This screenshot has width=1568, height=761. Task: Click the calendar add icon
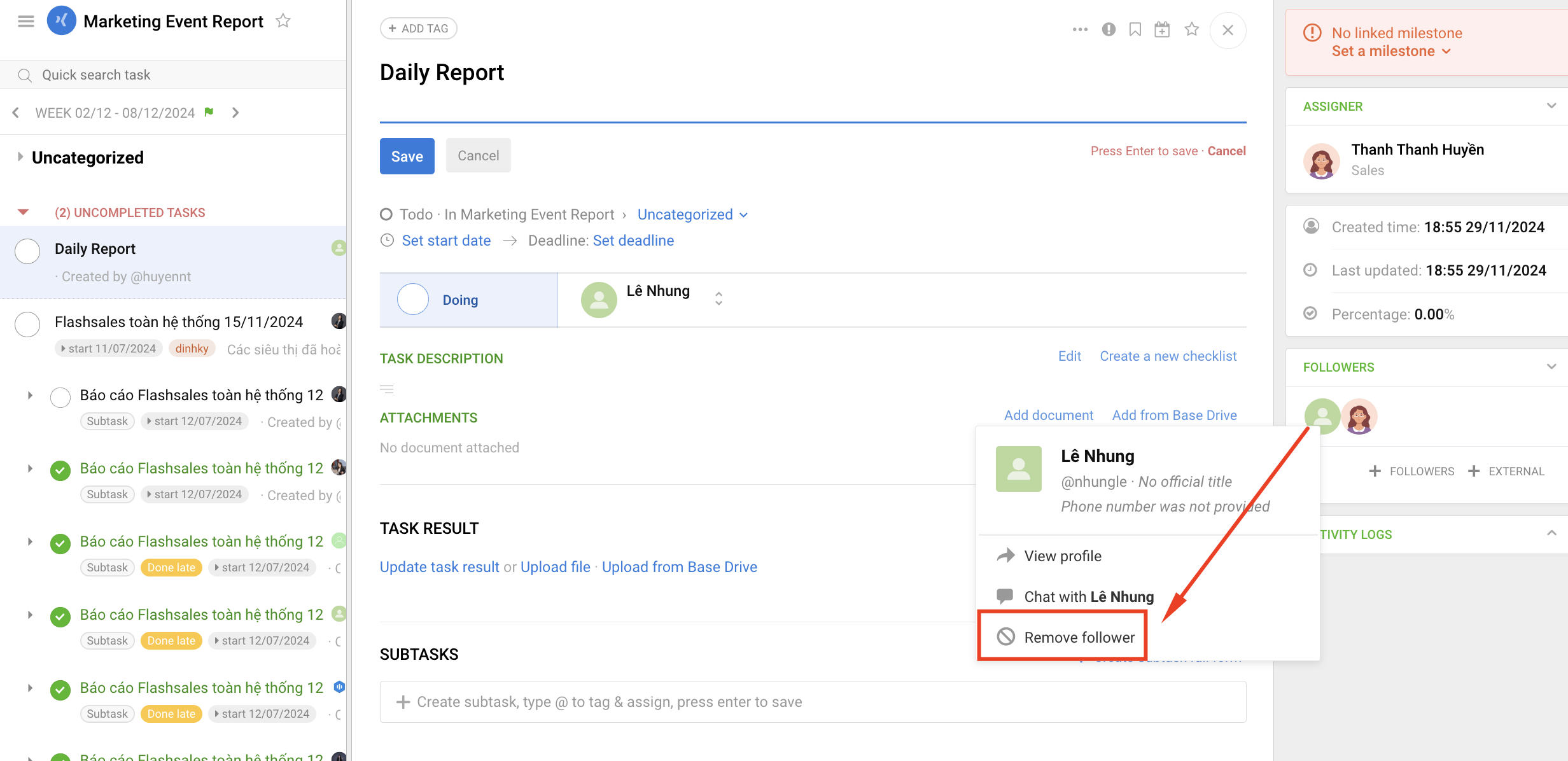click(1162, 29)
